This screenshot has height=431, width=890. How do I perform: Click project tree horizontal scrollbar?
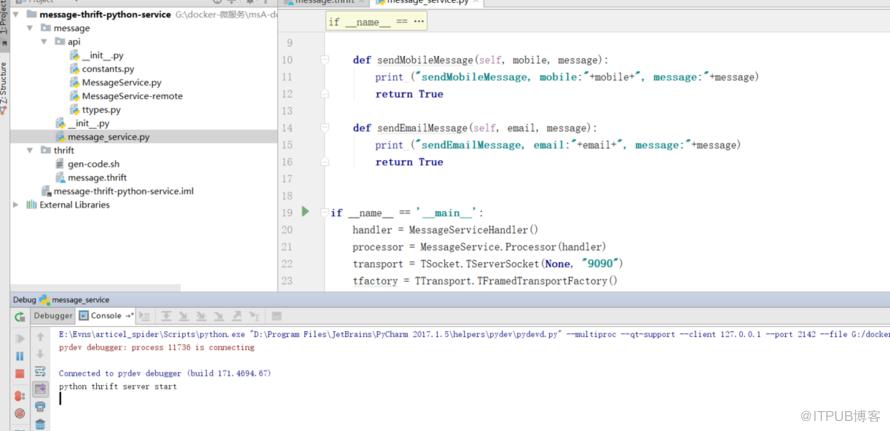(x=95, y=288)
